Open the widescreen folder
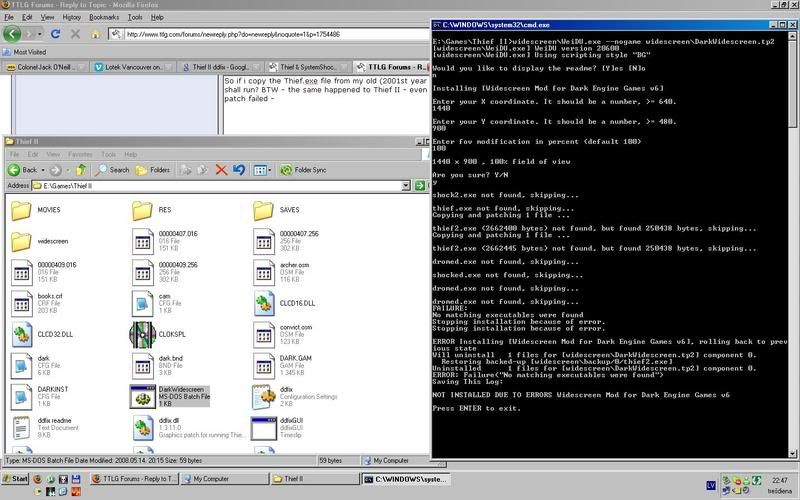Image resolution: width=800 pixels, height=500 pixels. (22, 240)
